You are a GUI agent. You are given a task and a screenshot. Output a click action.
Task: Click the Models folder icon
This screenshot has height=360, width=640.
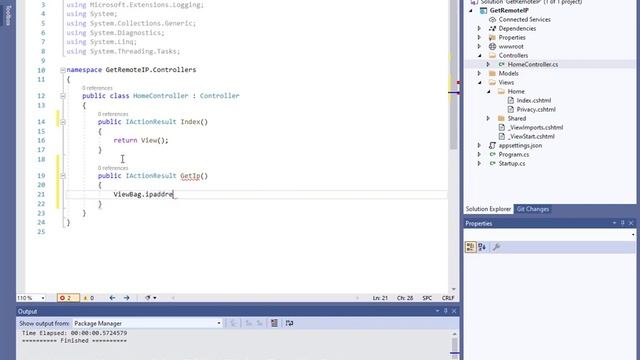pyautogui.click(x=492, y=73)
